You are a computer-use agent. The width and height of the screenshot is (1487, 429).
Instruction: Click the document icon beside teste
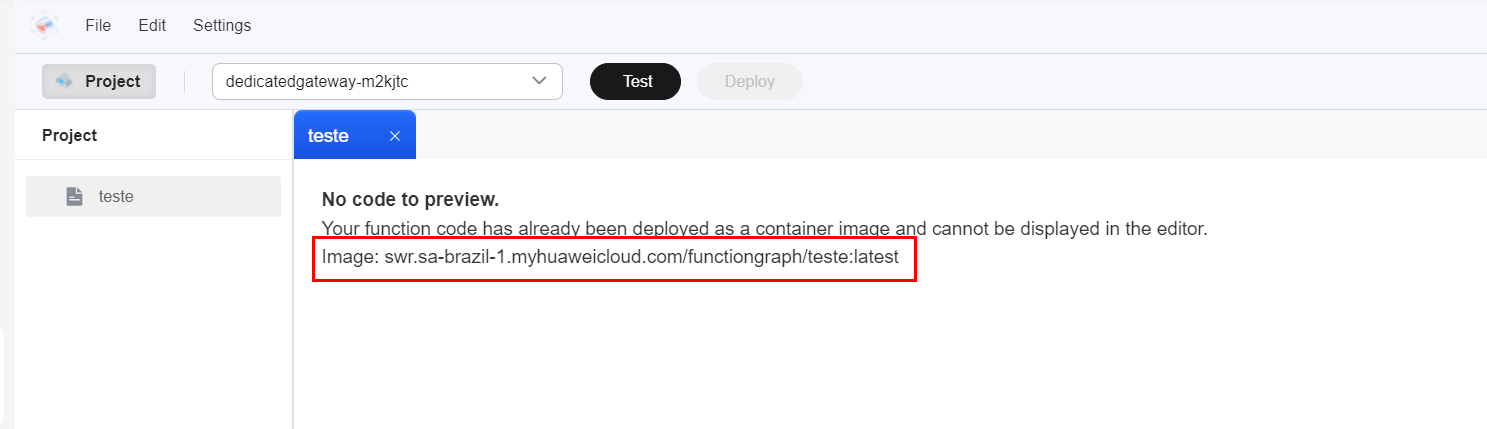point(75,197)
